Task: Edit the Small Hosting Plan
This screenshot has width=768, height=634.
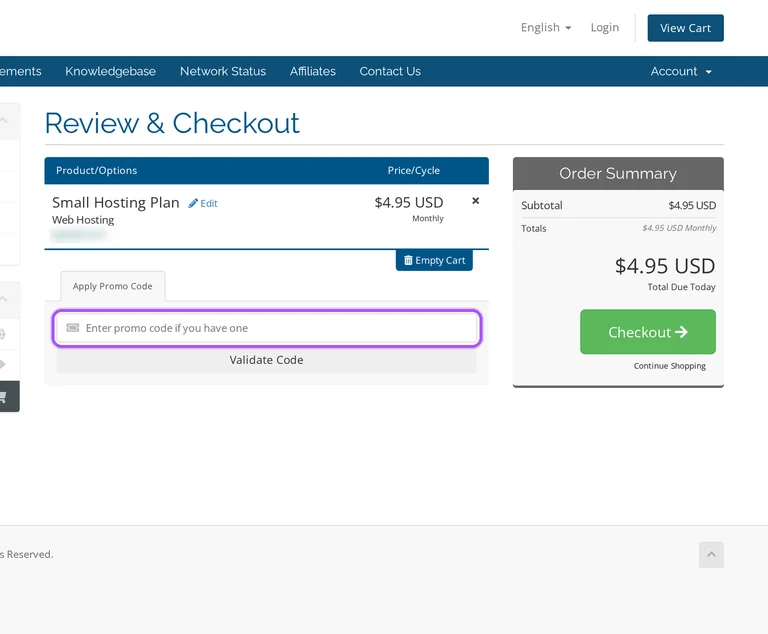Action: 203,203
